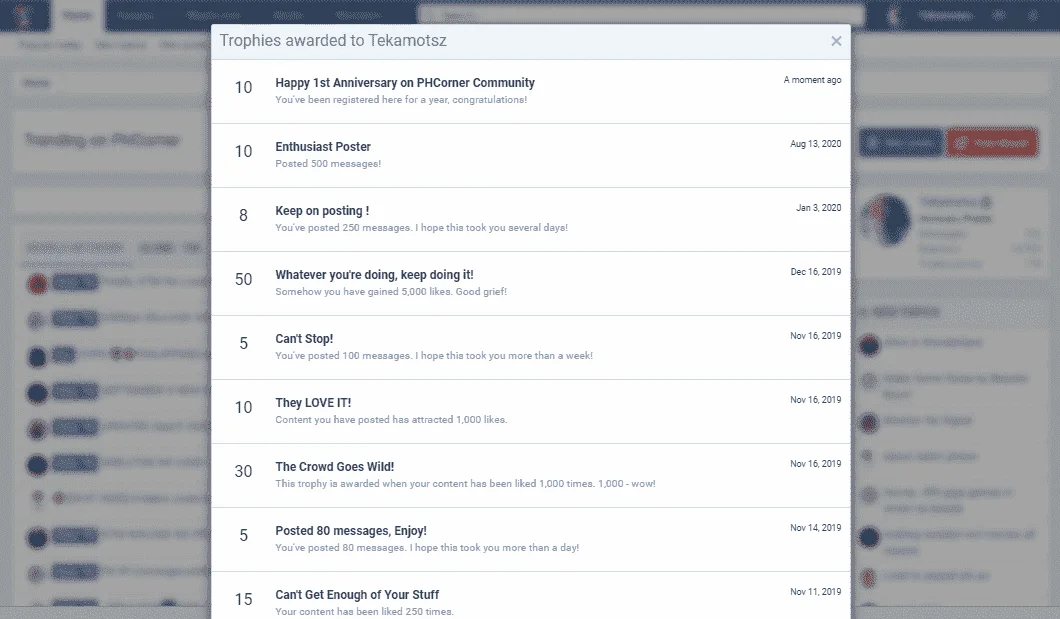
Task: Select 'Posted 80 messages, Enjoy!' trophy title
Action: [x=351, y=531]
